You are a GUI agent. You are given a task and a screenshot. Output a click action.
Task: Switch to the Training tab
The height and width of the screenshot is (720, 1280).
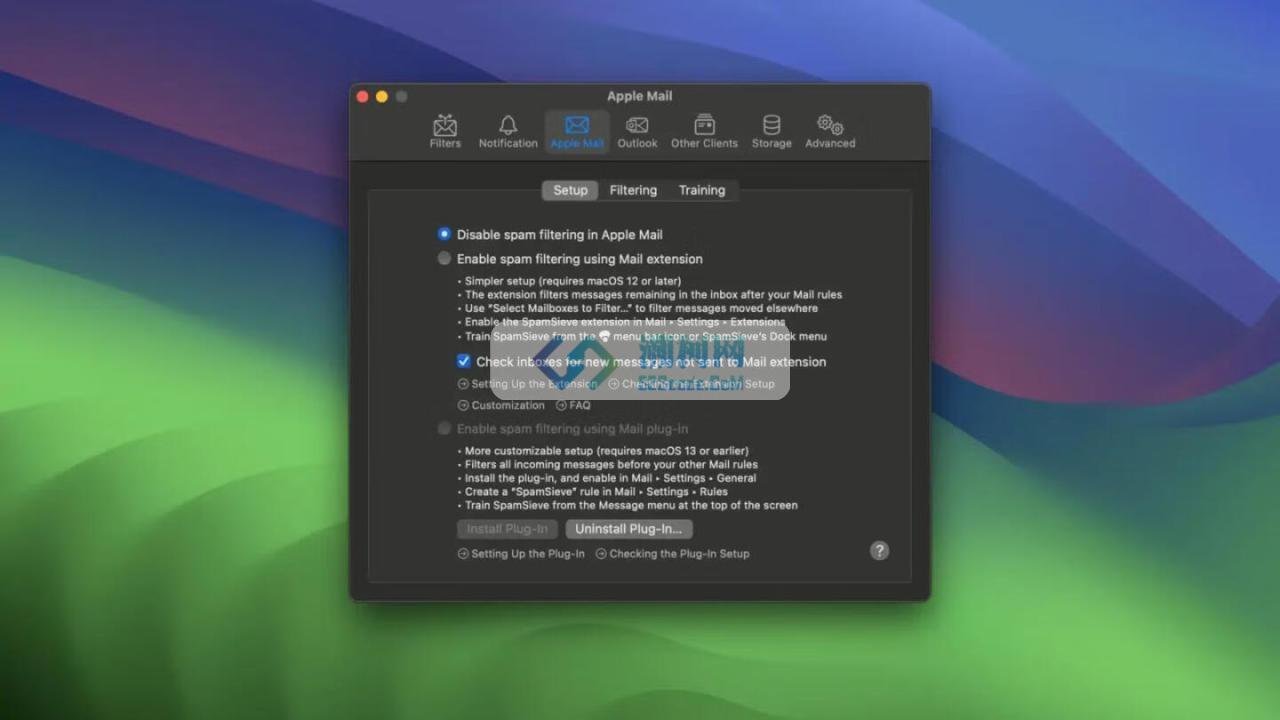click(x=702, y=190)
